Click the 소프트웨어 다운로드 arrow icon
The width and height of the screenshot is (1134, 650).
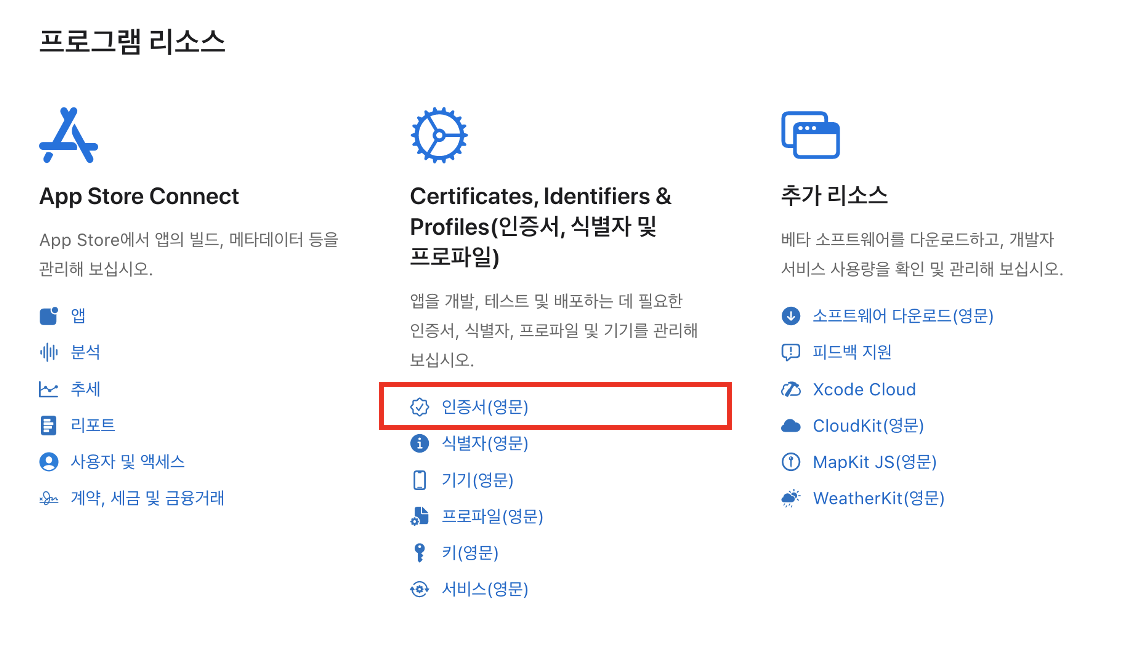(791, 316)
